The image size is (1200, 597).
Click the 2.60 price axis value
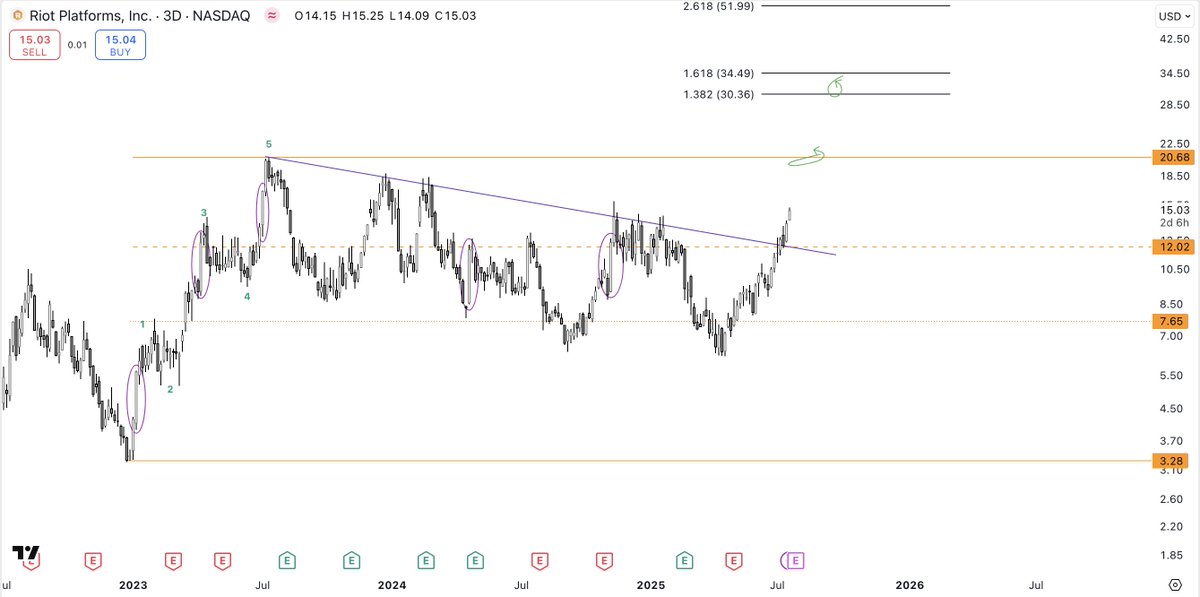[1171, 498]
